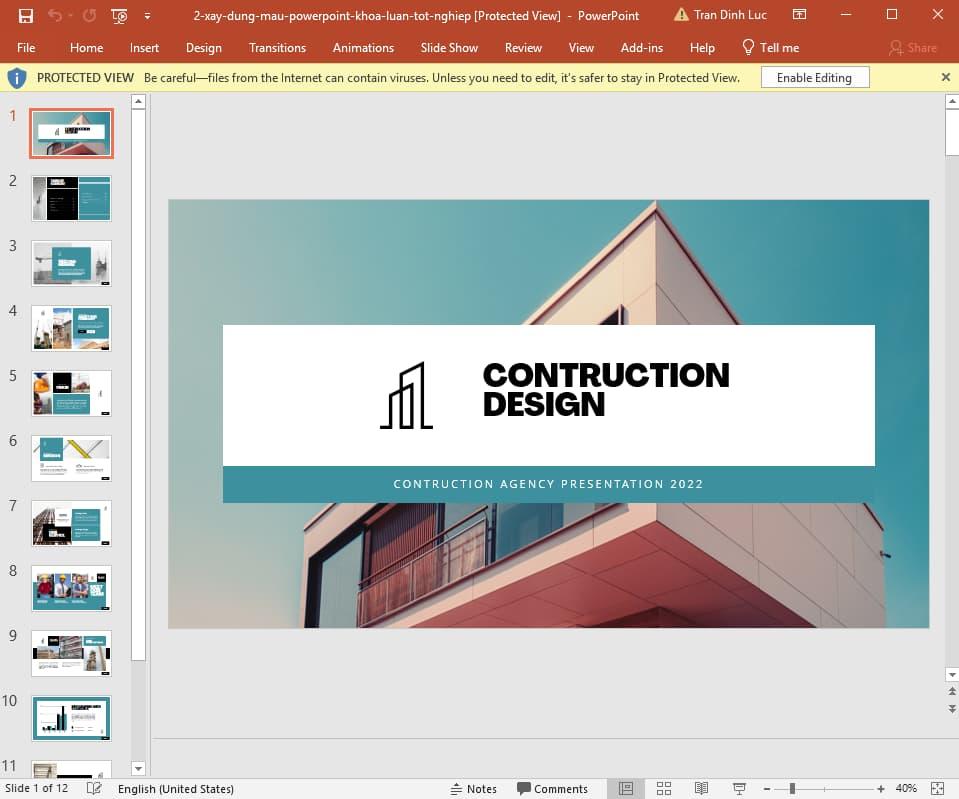Switch to the Animations tab

coord(362,47)
